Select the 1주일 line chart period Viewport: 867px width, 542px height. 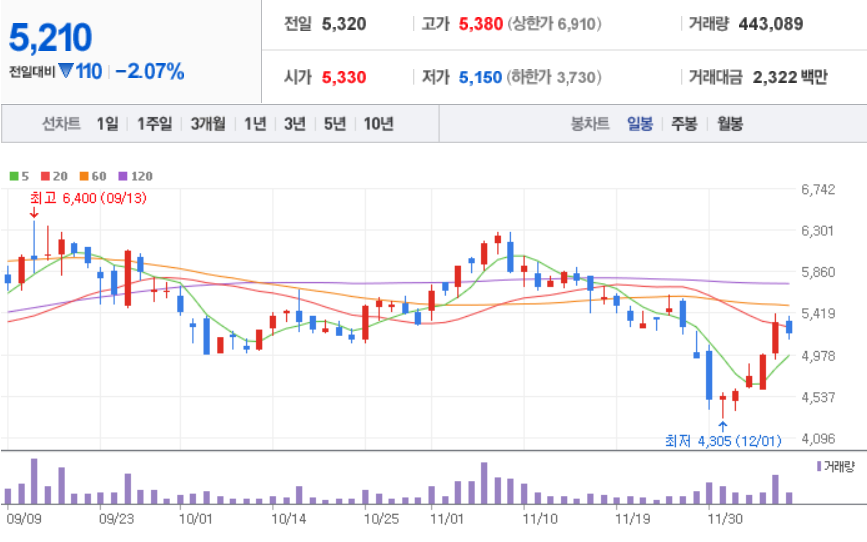(x=154, y=123)
